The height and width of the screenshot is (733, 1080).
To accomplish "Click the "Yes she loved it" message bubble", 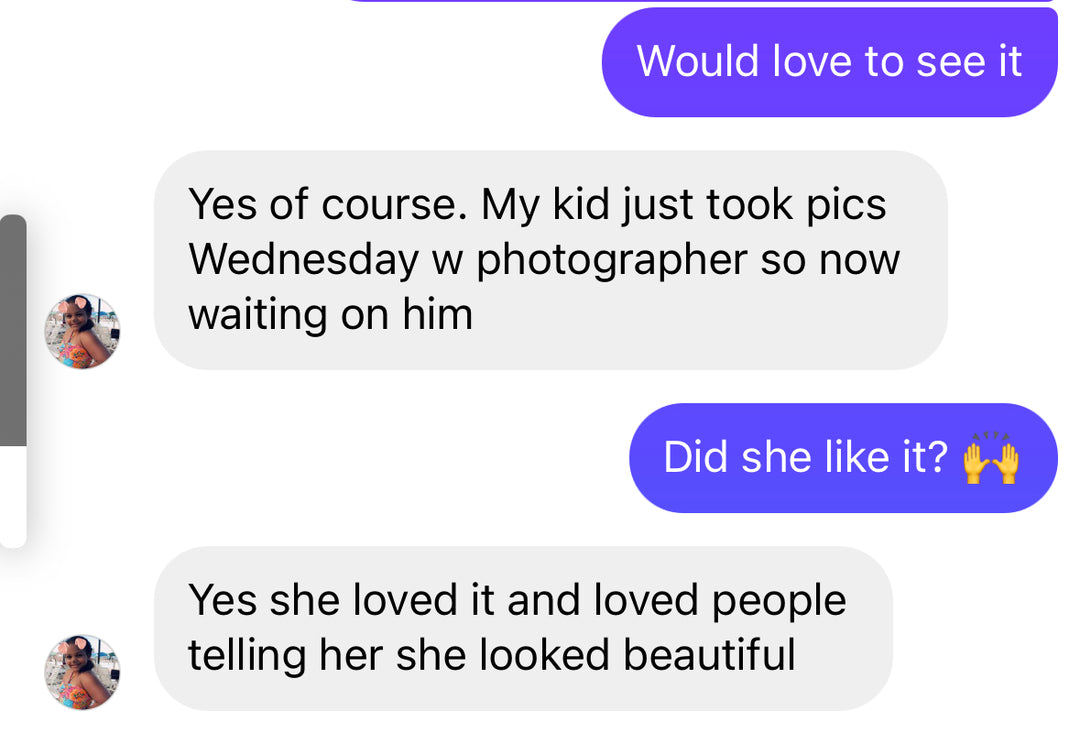I will [523, 628].
